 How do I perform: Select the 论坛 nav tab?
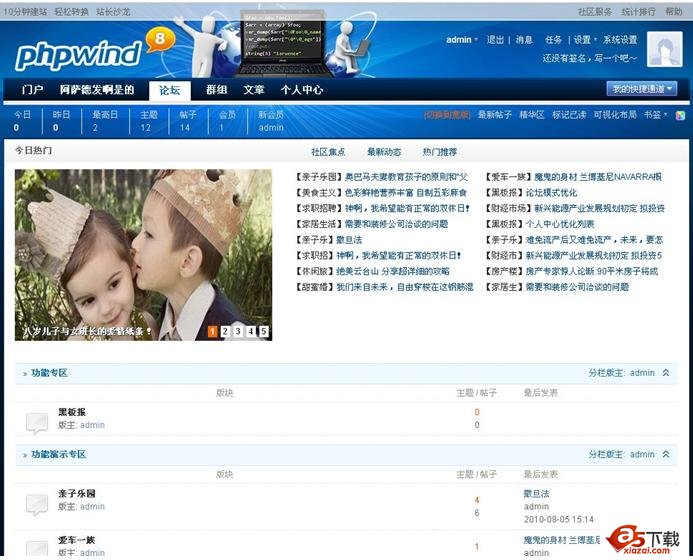[170, 90]
